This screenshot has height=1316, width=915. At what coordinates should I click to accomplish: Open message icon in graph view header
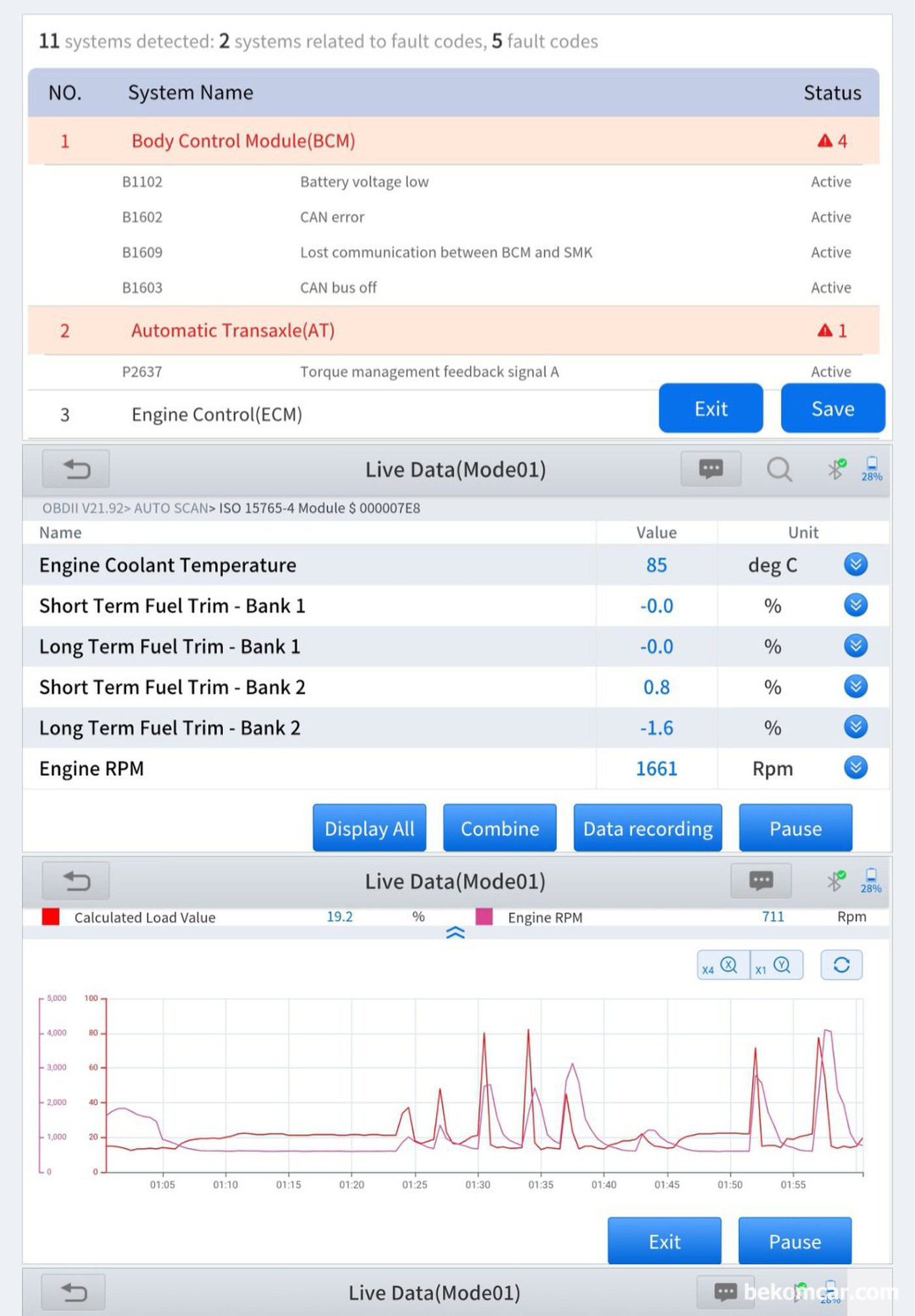(x=761, y=881)
